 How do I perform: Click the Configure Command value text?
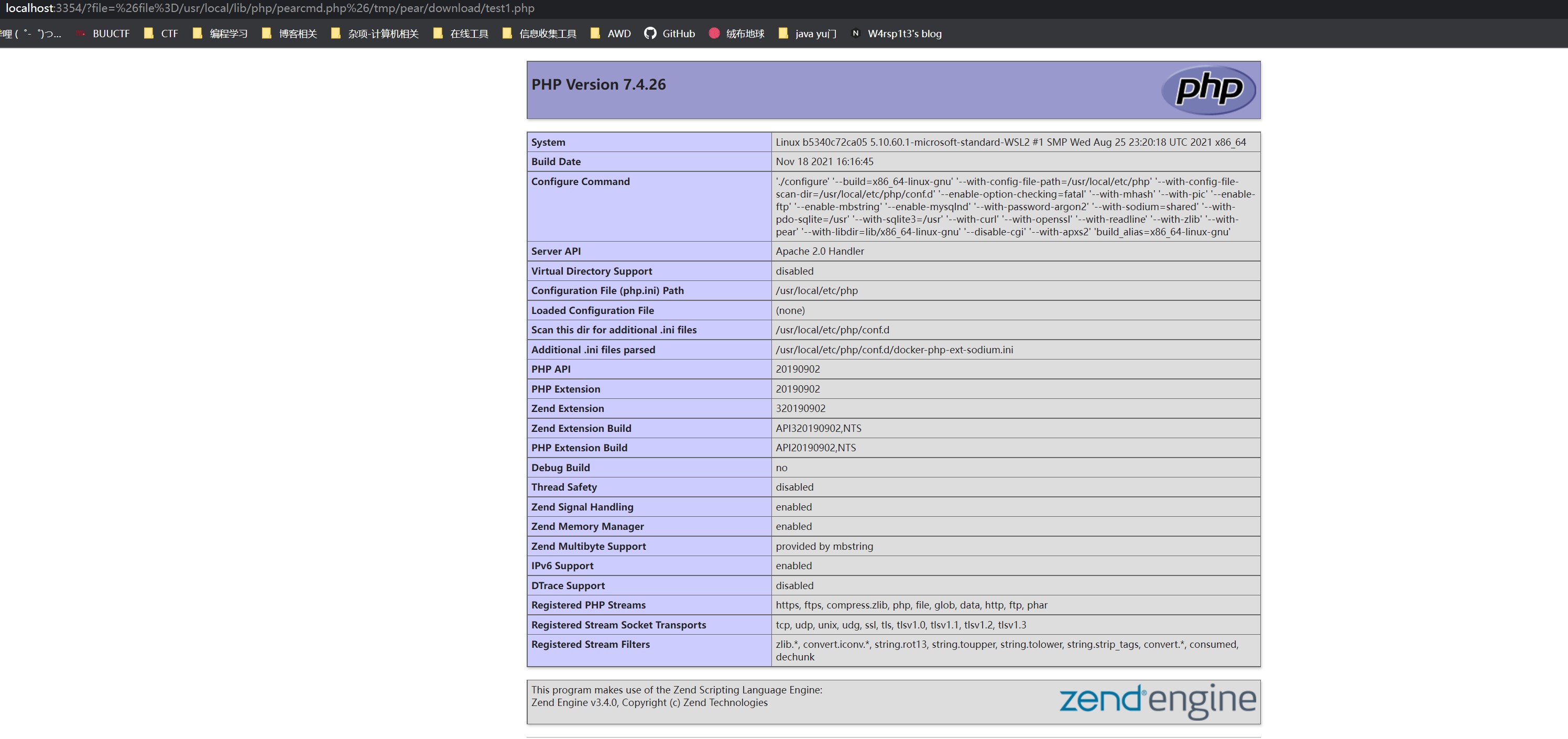[x=1015, y=207]
